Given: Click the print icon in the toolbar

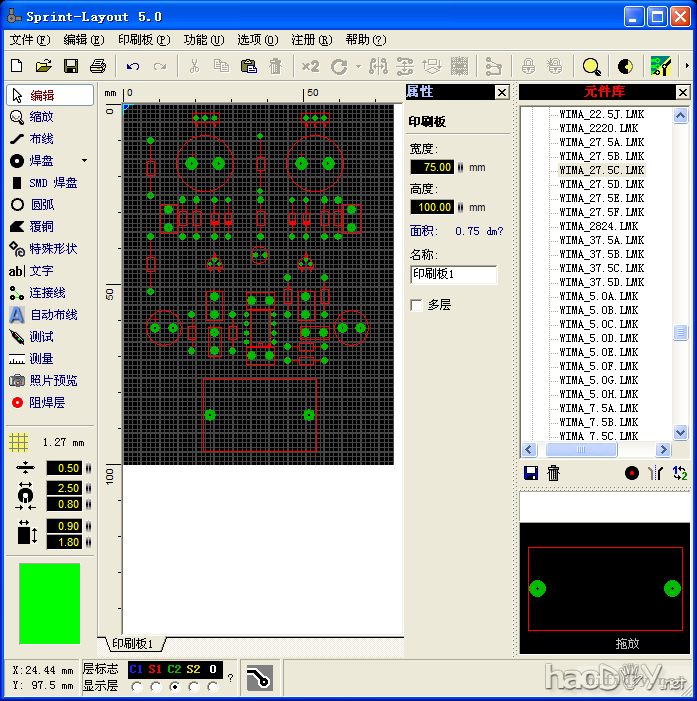Looking at the screenshot, I should tap(98, 66).
